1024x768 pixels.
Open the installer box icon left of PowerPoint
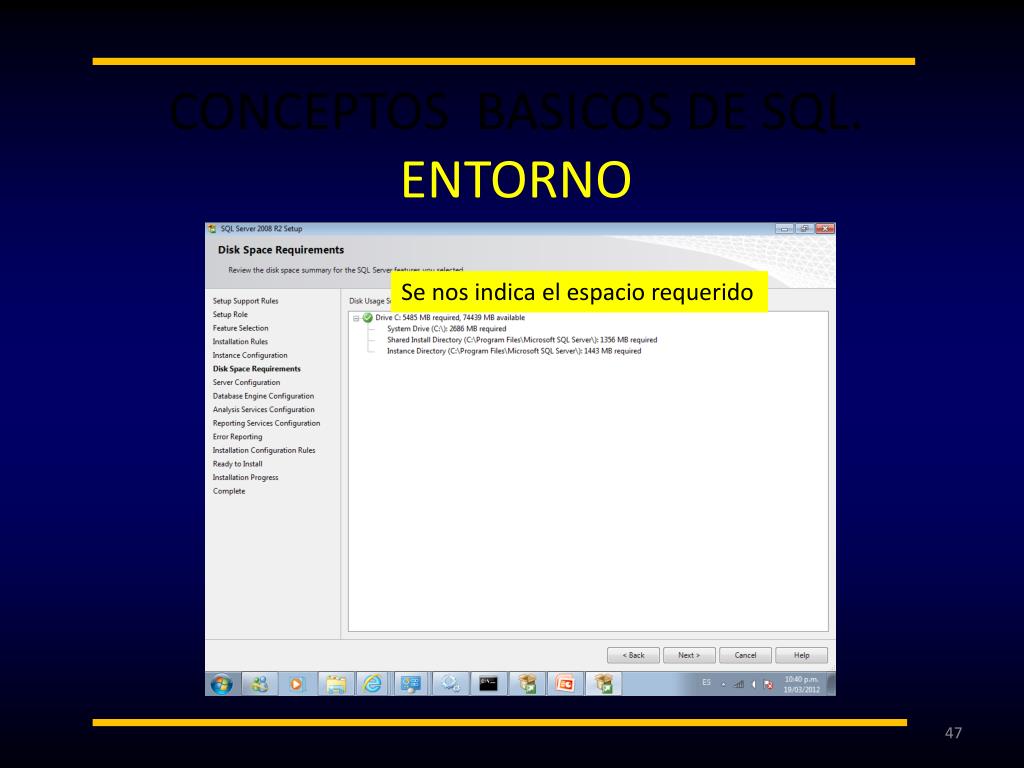(x=526, y=684)
